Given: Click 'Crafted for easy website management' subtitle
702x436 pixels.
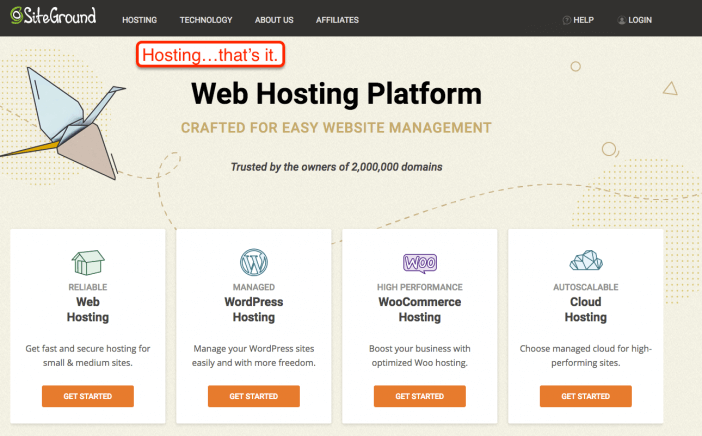Looking at the screenshot, I should click(x=336, y=128).
